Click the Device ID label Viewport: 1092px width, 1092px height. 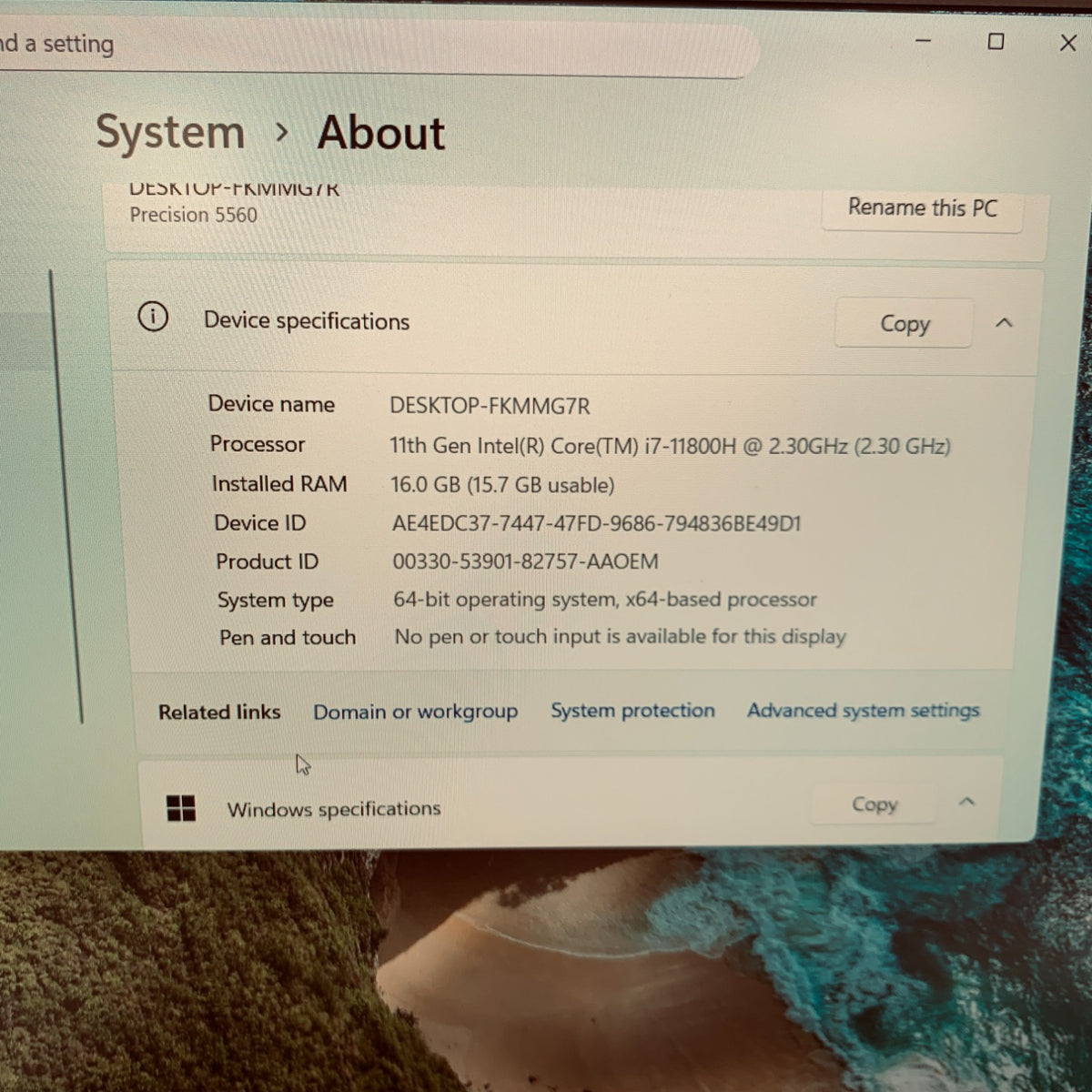click(260, 523)
